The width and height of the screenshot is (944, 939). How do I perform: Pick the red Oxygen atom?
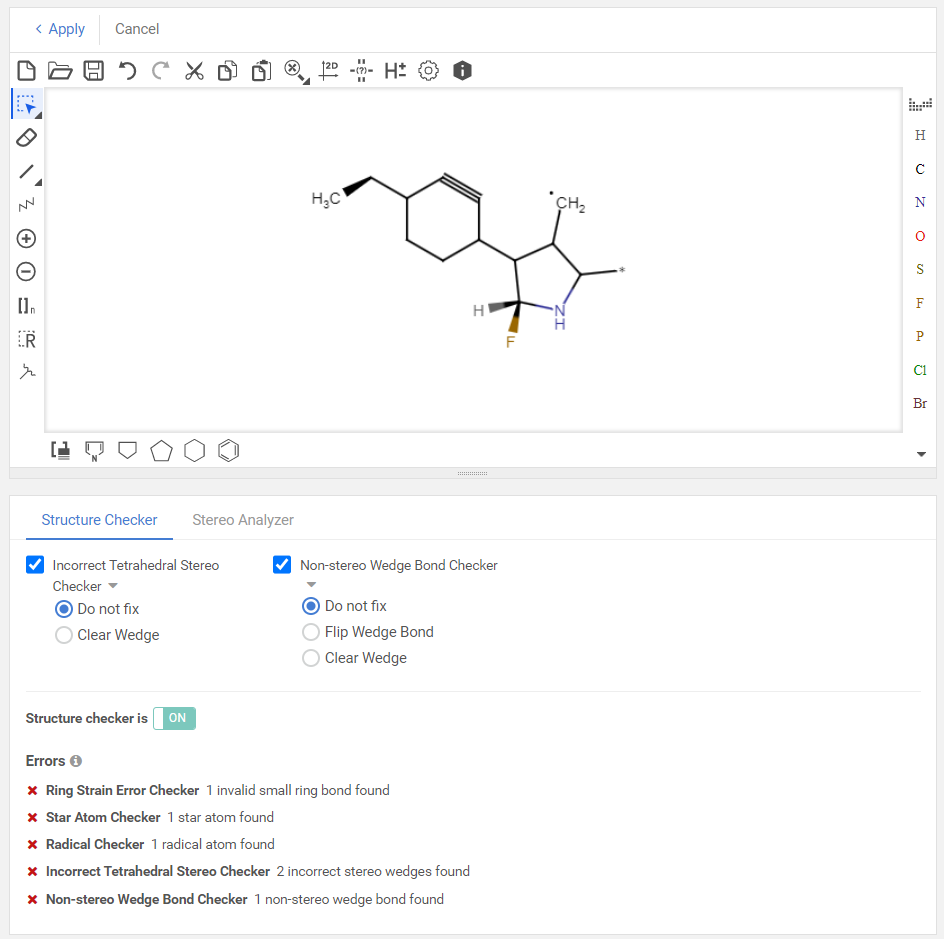coord(920,236)
